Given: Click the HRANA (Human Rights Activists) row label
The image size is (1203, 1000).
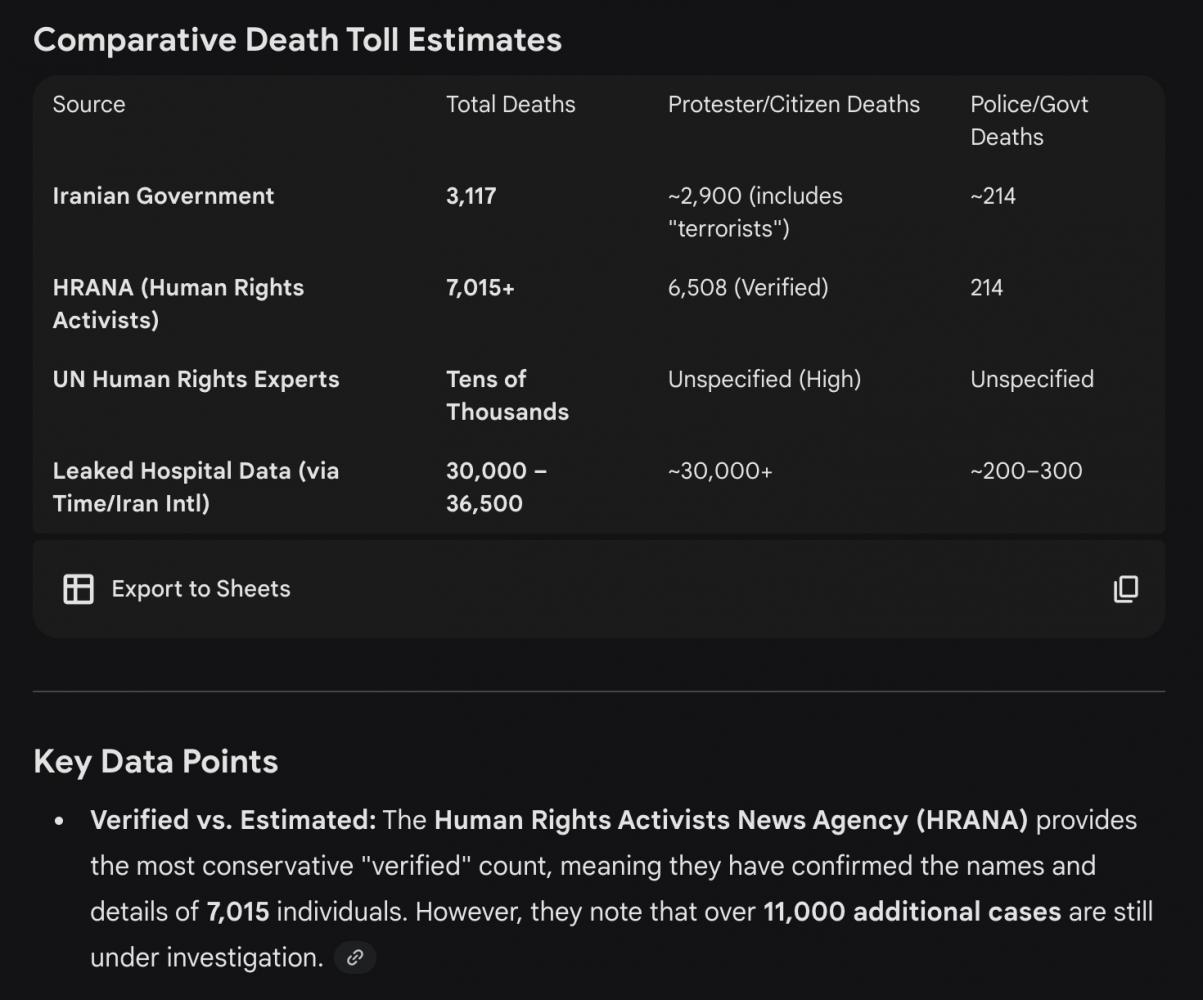Looking at the screenshot, I should [x=178, y=304].
